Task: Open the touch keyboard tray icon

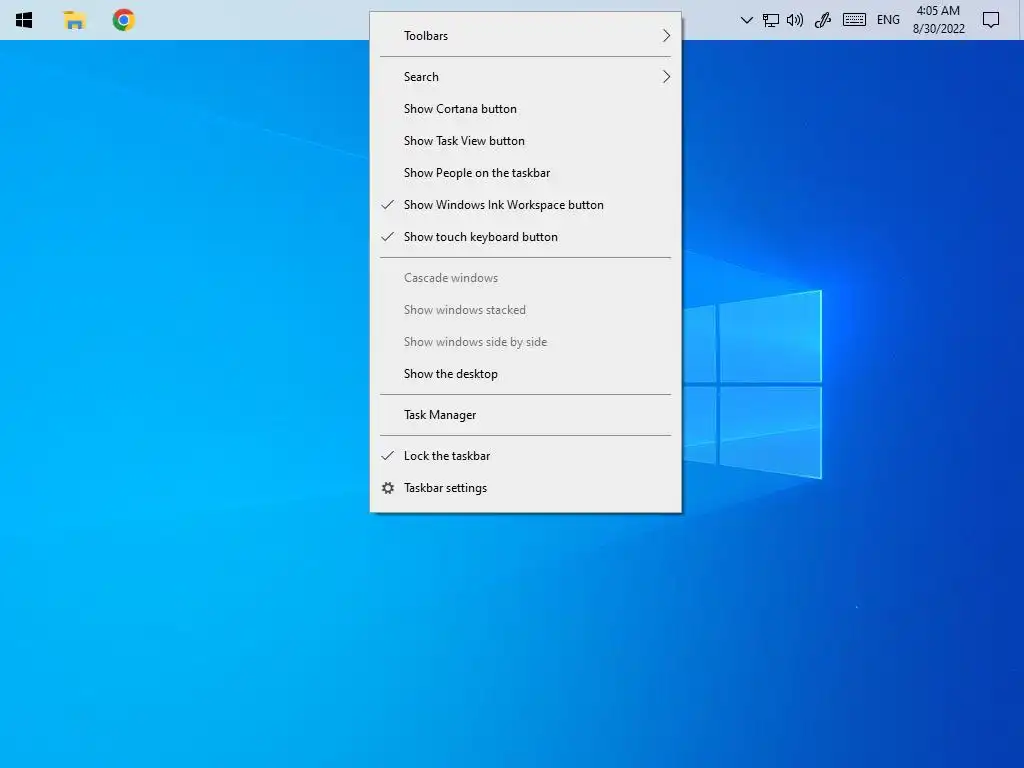Action: pyautogui.click(x=854, y=20)
